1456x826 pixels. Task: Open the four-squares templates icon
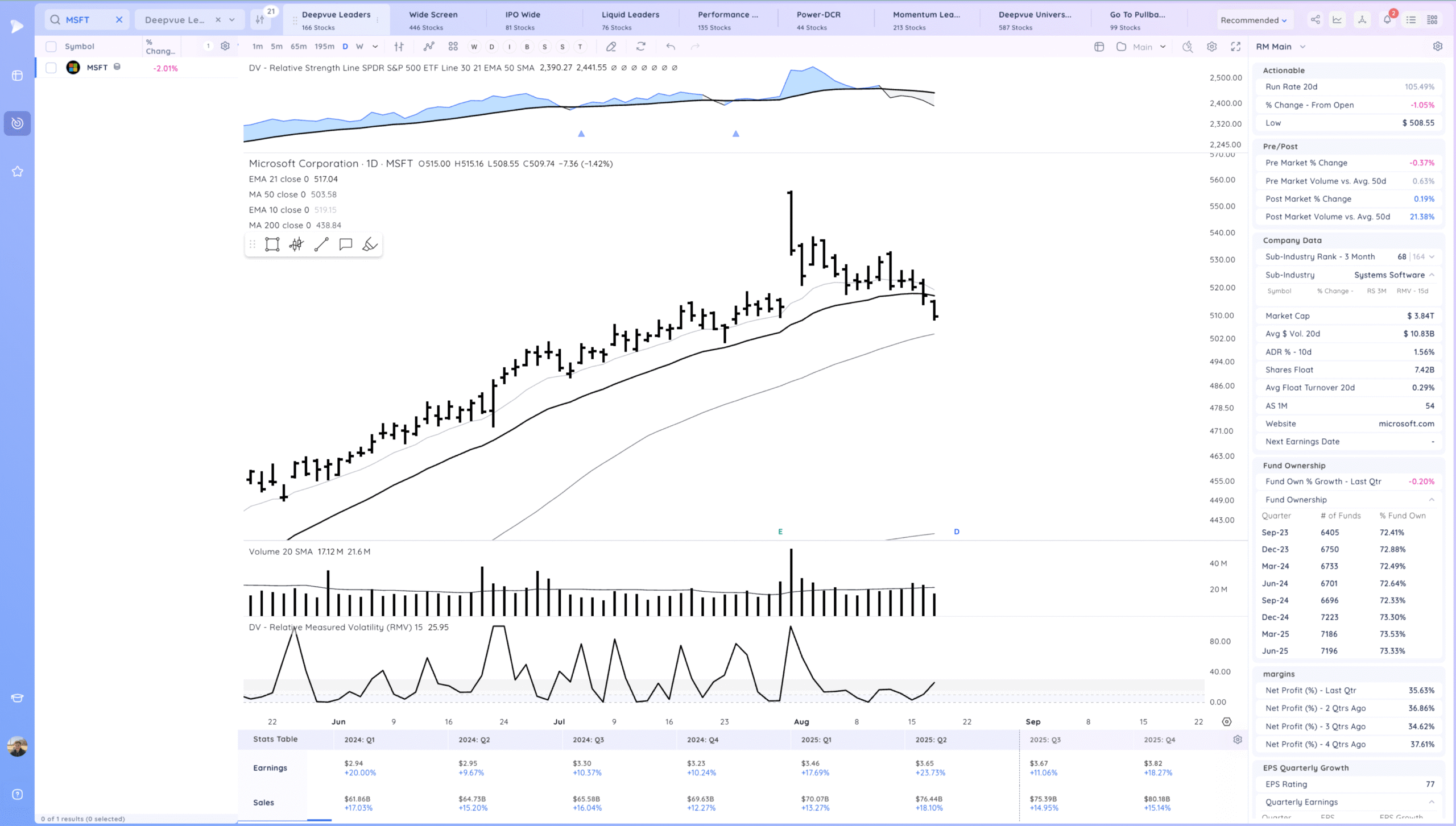click(x=453, y=47)
